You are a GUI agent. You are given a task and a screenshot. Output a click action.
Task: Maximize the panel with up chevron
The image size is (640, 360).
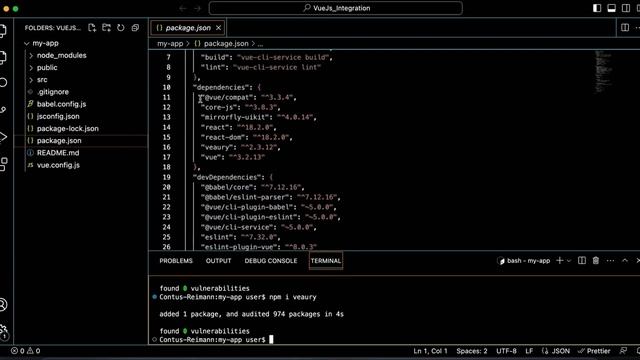coord(625,260)
